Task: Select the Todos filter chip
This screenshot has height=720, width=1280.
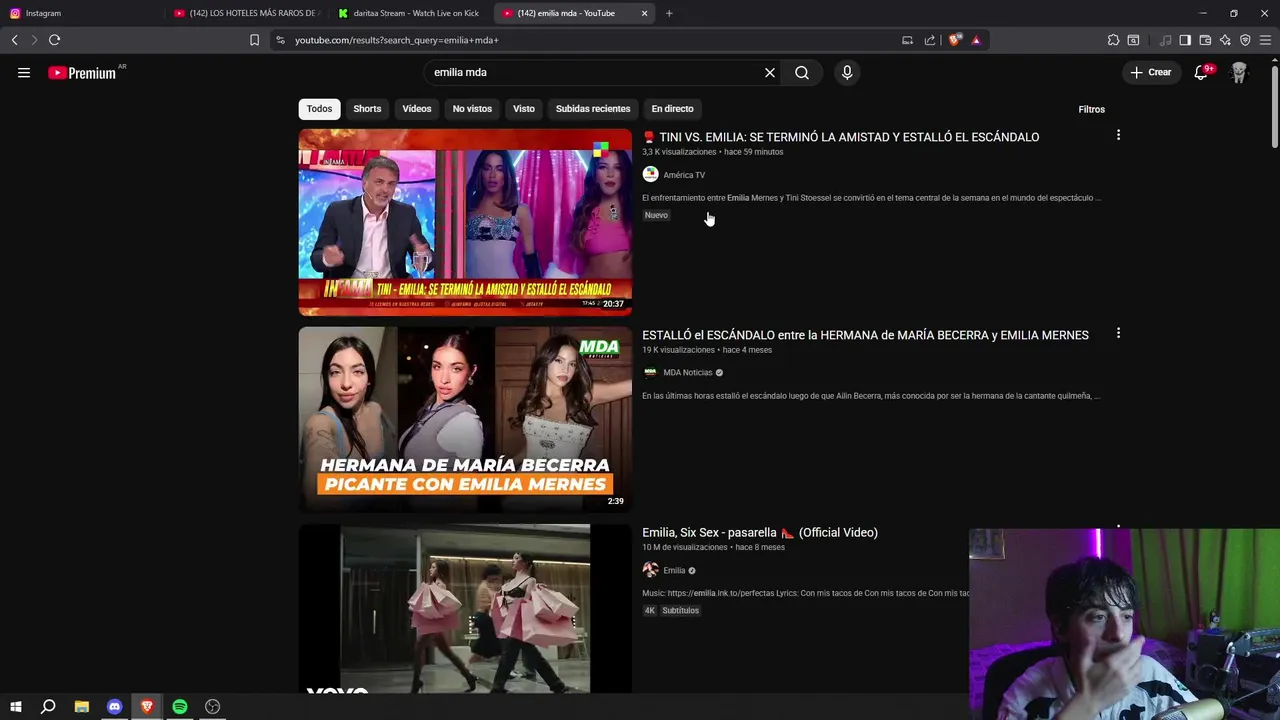Action: pos(319,108)
